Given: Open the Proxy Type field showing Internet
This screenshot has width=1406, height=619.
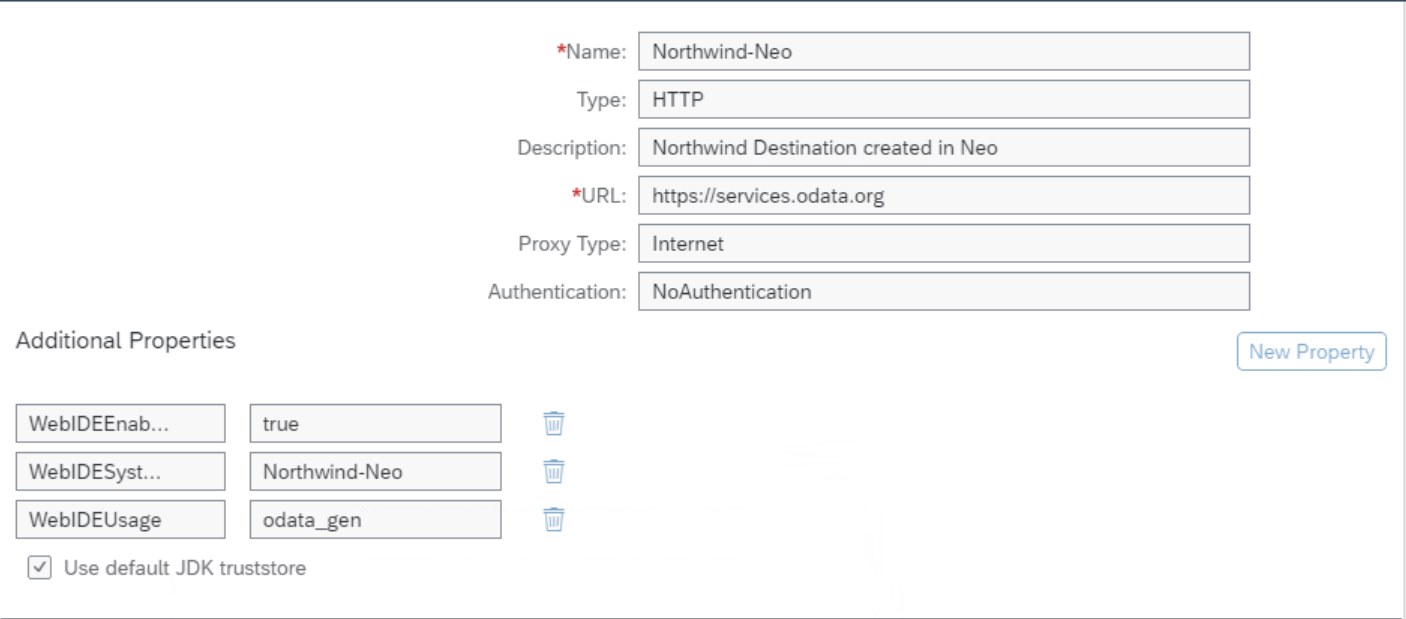Looking at the screenshot, I should tap(944, 244).
